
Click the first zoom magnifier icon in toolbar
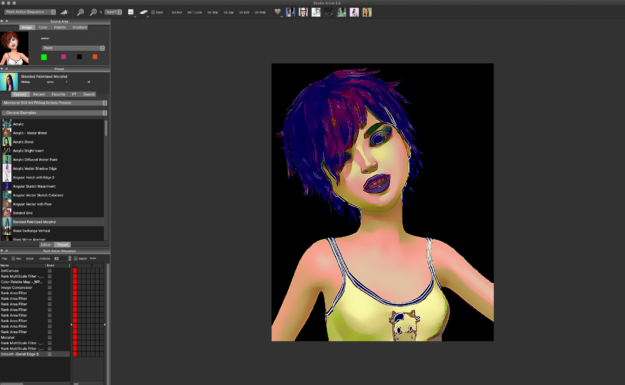80,12
